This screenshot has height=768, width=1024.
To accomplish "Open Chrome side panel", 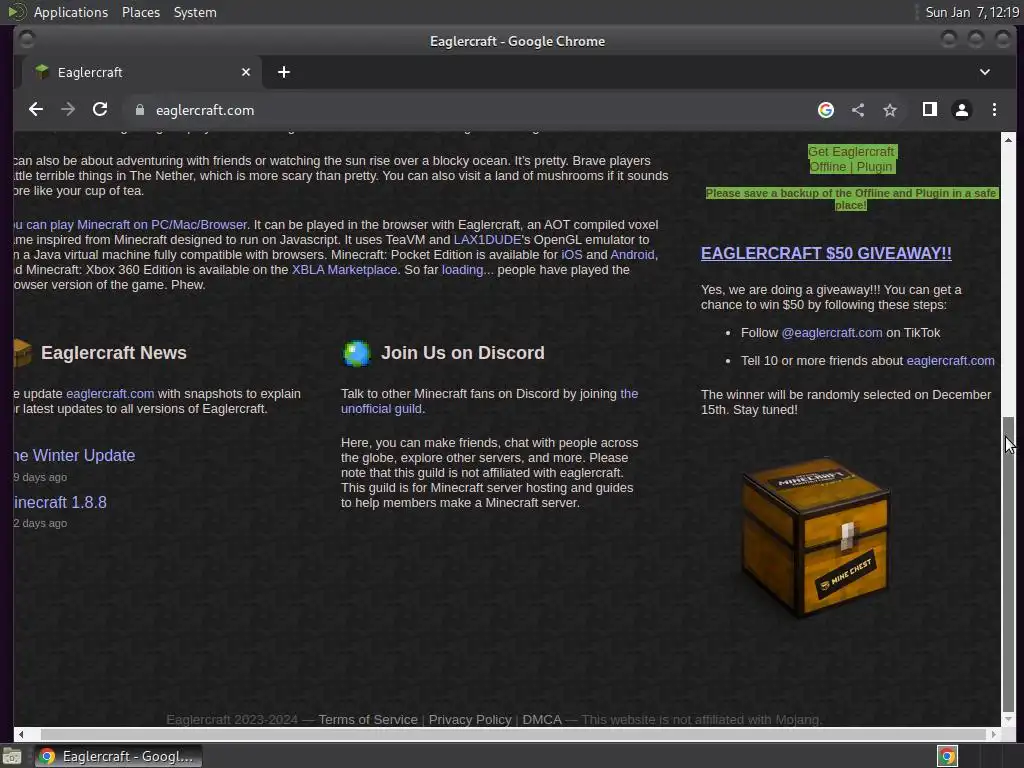I will [929, 110].
